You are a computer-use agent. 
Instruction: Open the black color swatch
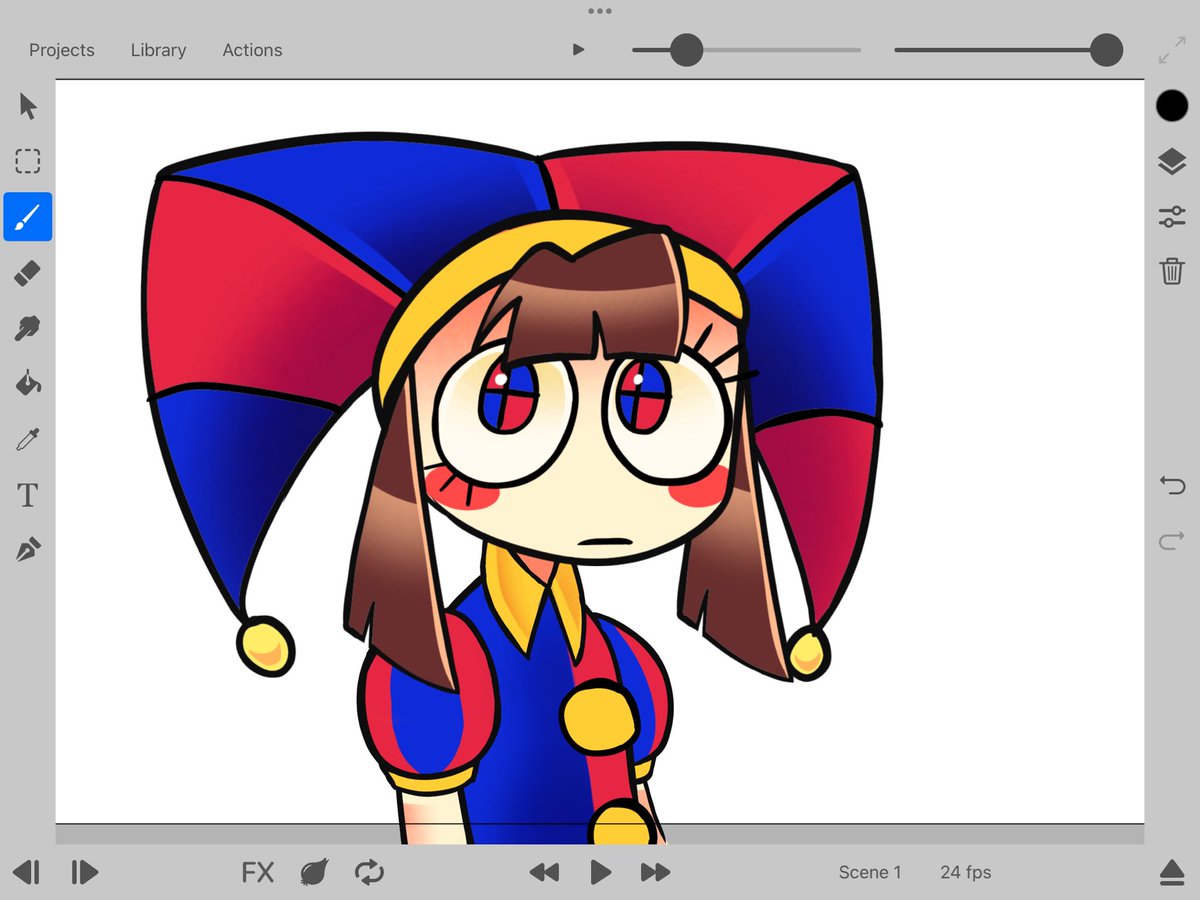(x=1172, y=106)
